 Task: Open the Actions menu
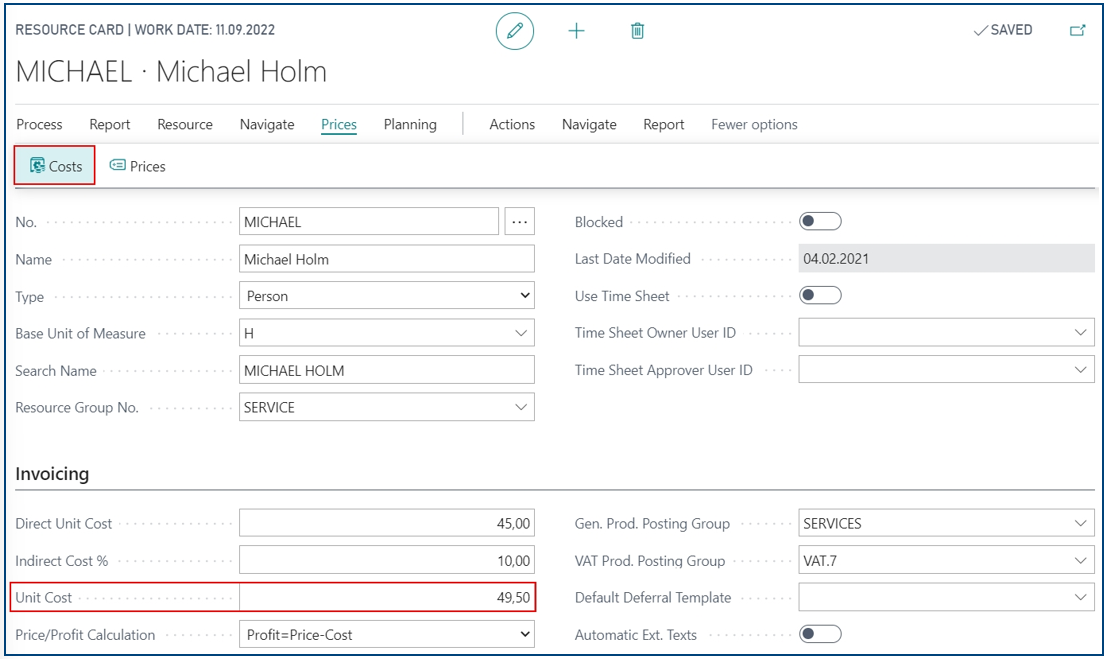click(x=512, y=124)
